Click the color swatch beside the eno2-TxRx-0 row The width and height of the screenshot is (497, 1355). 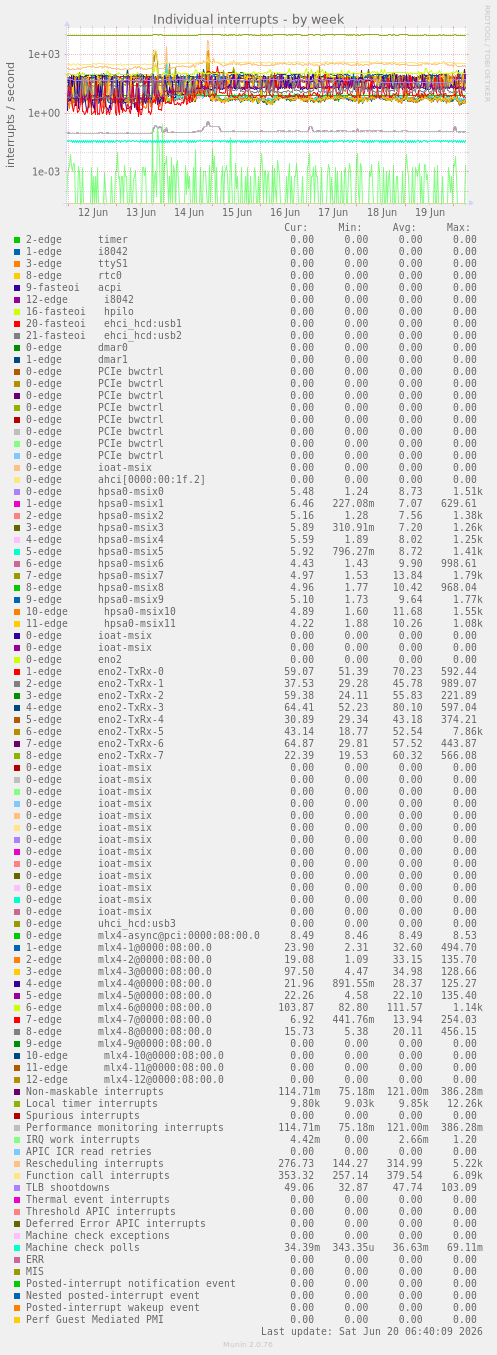click(17, 672)
